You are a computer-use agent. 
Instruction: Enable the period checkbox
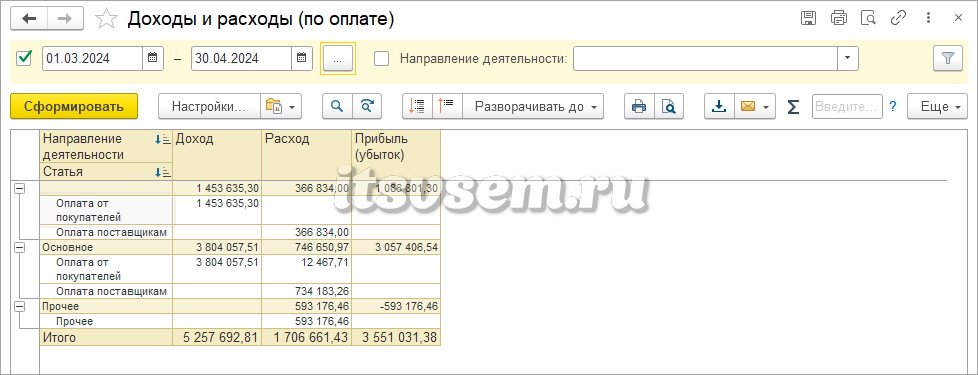[x=24, y=59]
